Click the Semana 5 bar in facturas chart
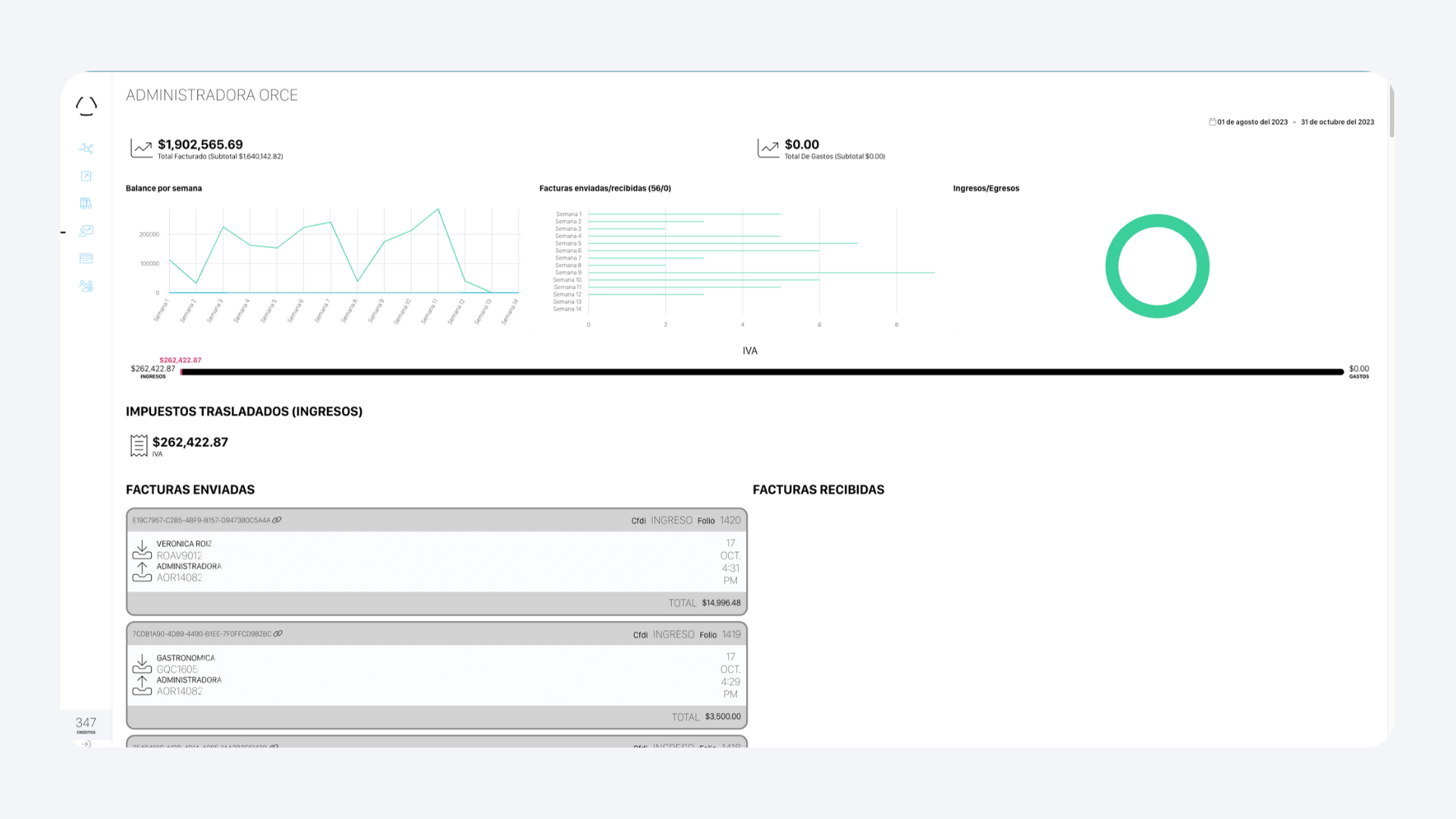The image size is (1456, 819). point(723,243)
